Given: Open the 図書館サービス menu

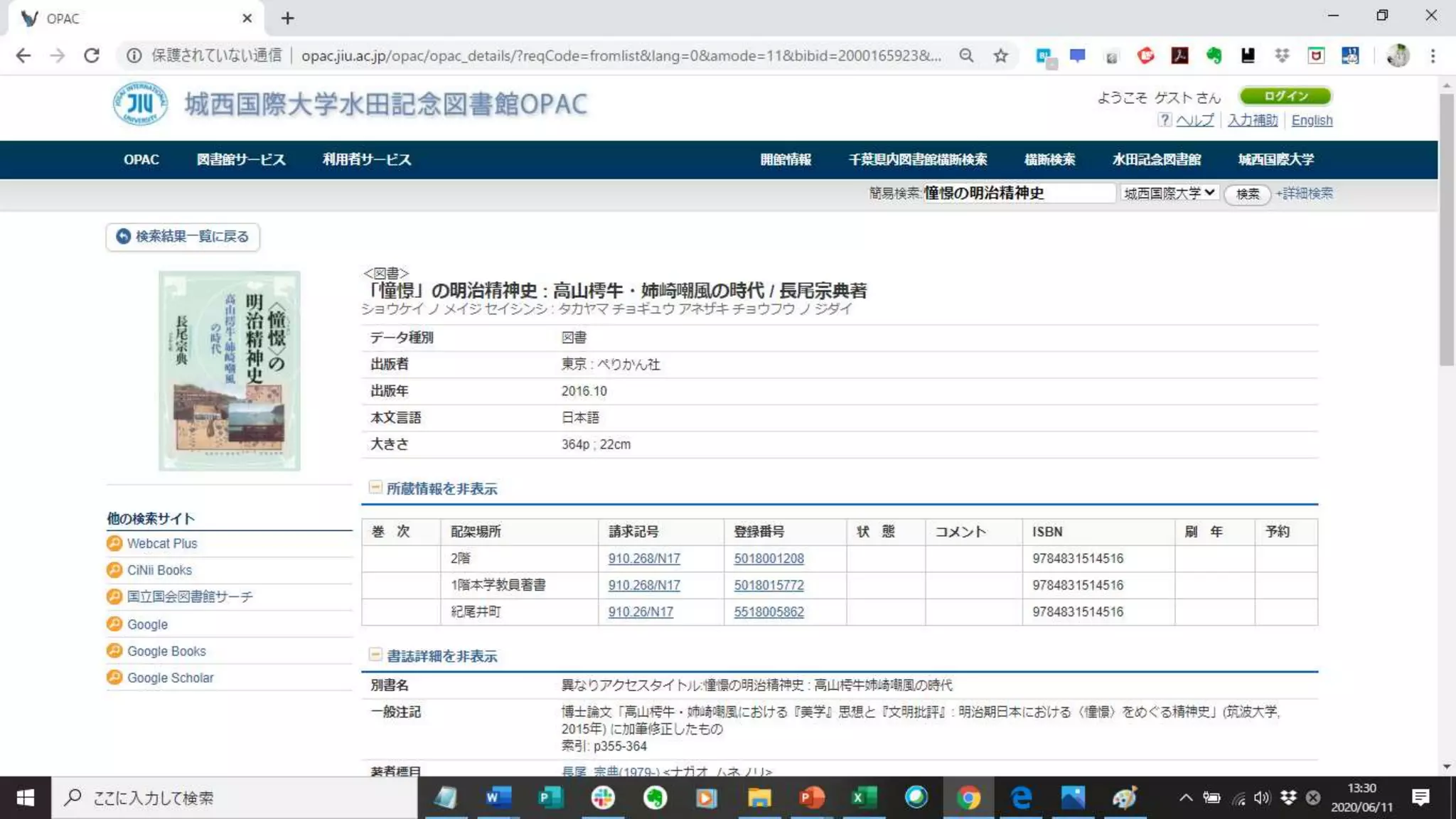Looking at the screenshot, I should [x=241, y=159].
